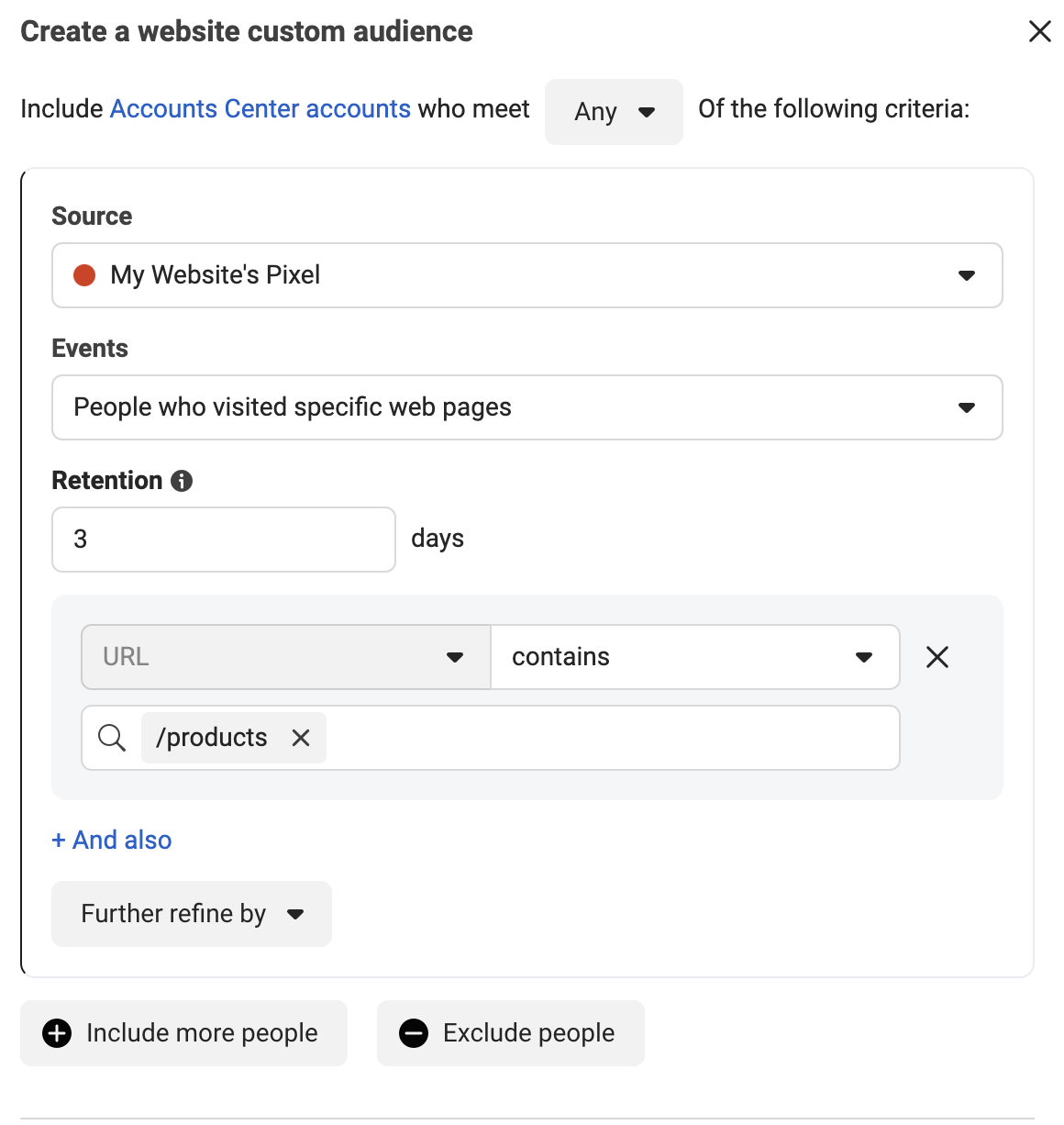Remove the /products keyword chip
The height and width of the screenshot is (1125, 1064).
click(301, 738)
